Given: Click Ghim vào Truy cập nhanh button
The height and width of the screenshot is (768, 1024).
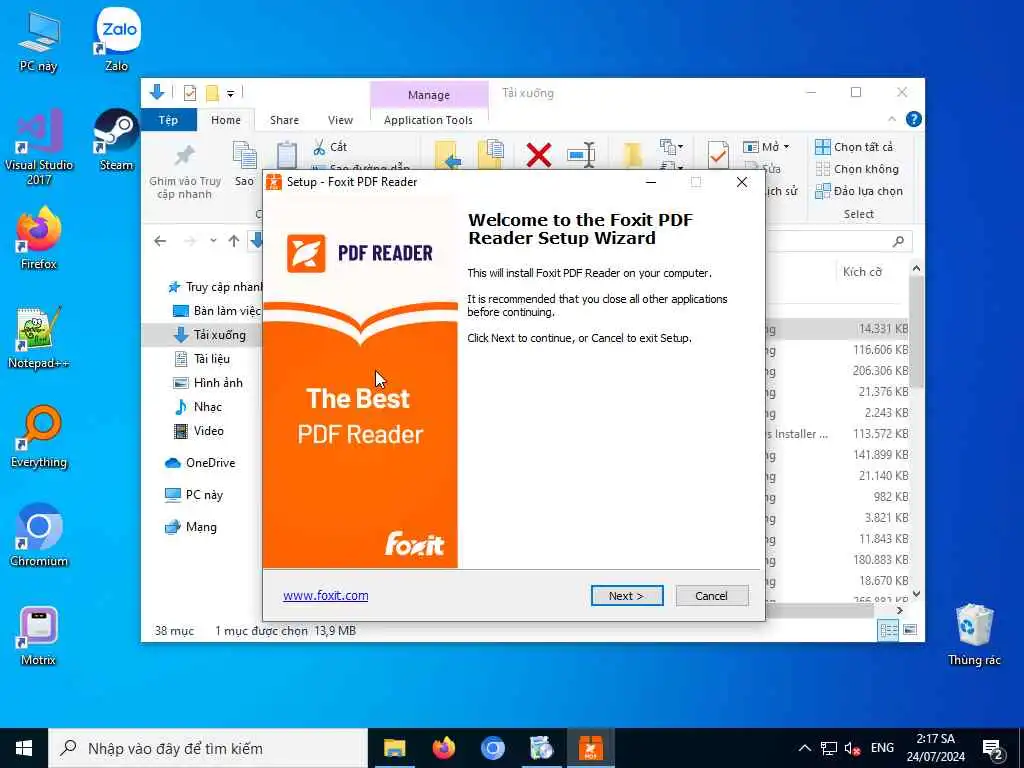Looking at the screenshot, I should [185, 171].
